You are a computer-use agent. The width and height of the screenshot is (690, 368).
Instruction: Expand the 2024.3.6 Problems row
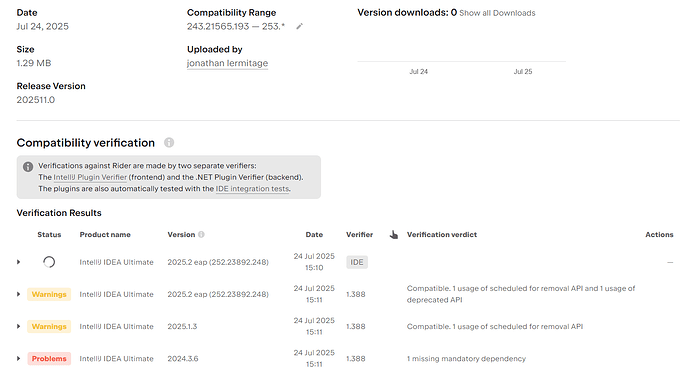coord(18,358)
